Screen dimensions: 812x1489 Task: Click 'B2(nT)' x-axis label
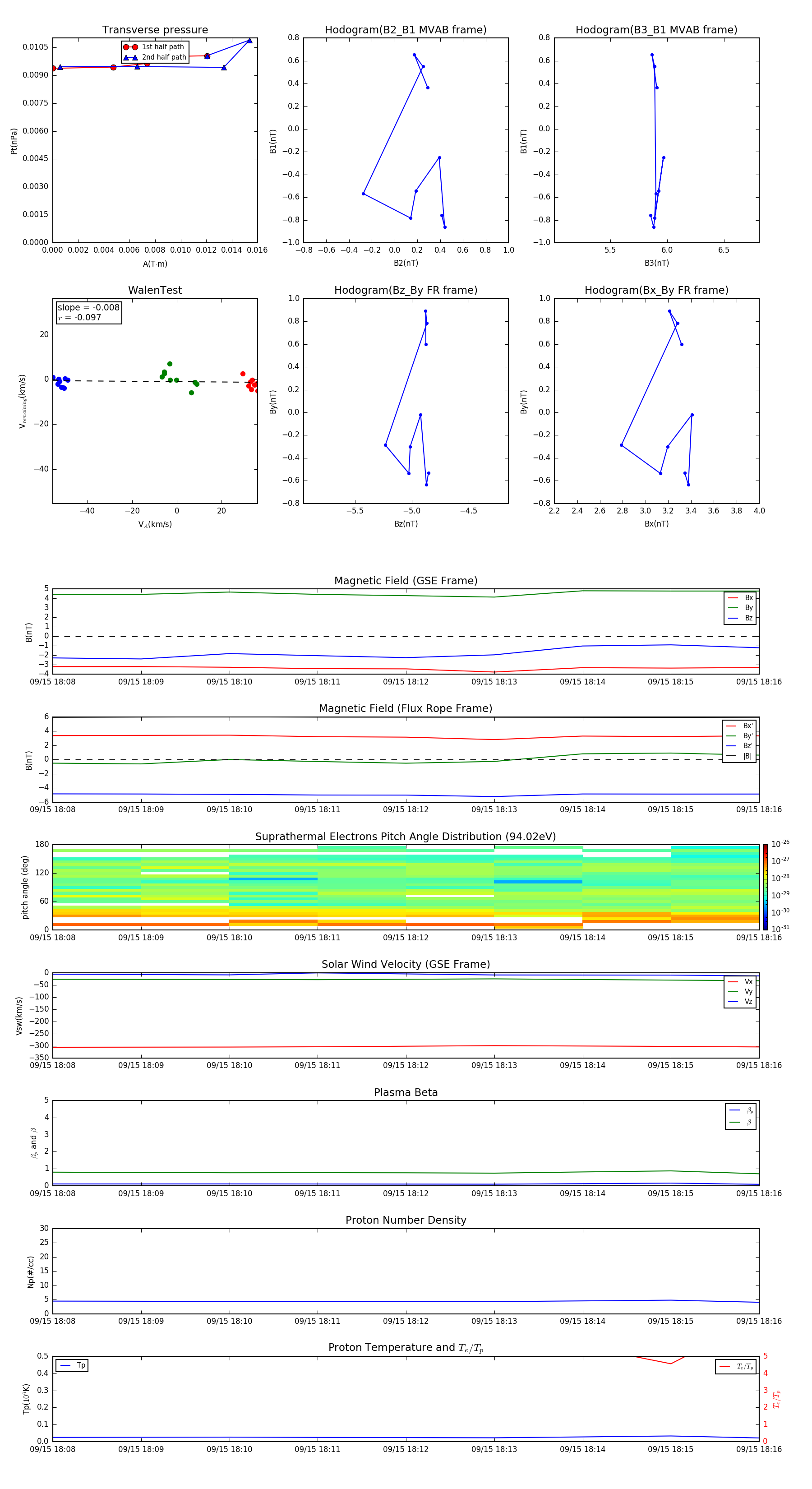click(406, 263)
